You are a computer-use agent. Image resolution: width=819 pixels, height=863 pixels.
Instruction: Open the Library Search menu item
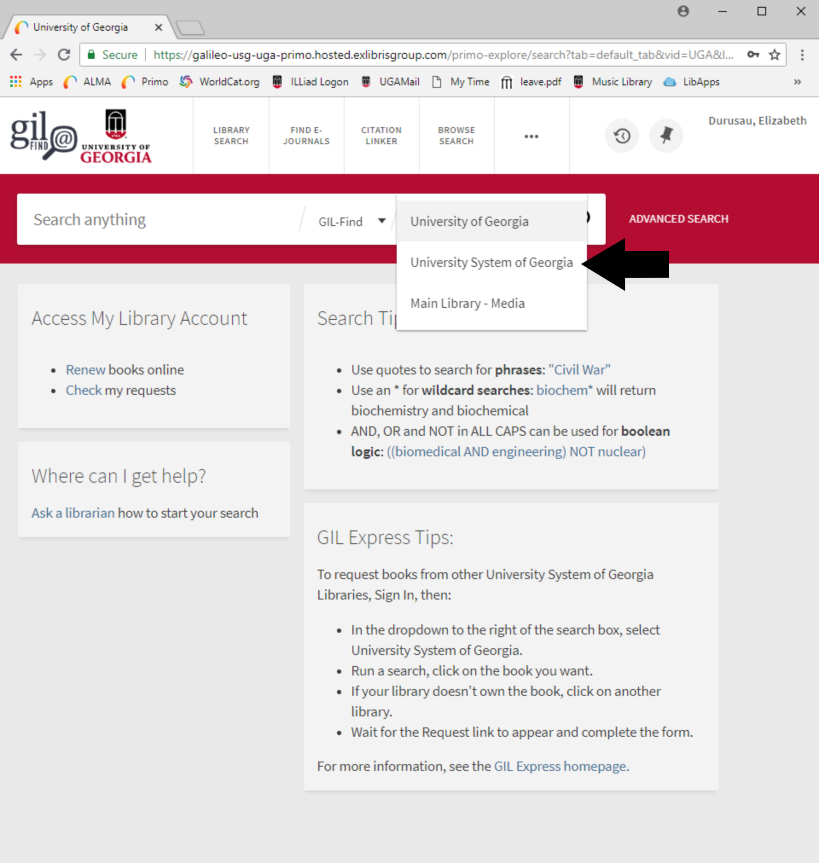click(x=231, y=136)
